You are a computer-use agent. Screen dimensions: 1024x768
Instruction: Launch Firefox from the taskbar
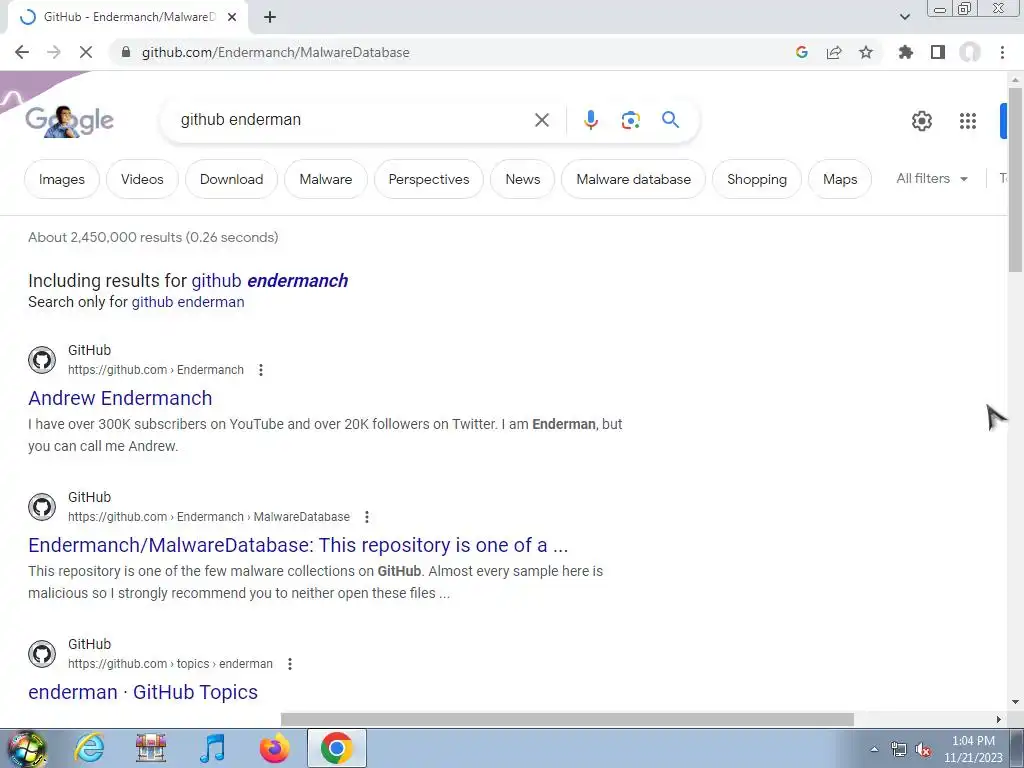point(274,748)
